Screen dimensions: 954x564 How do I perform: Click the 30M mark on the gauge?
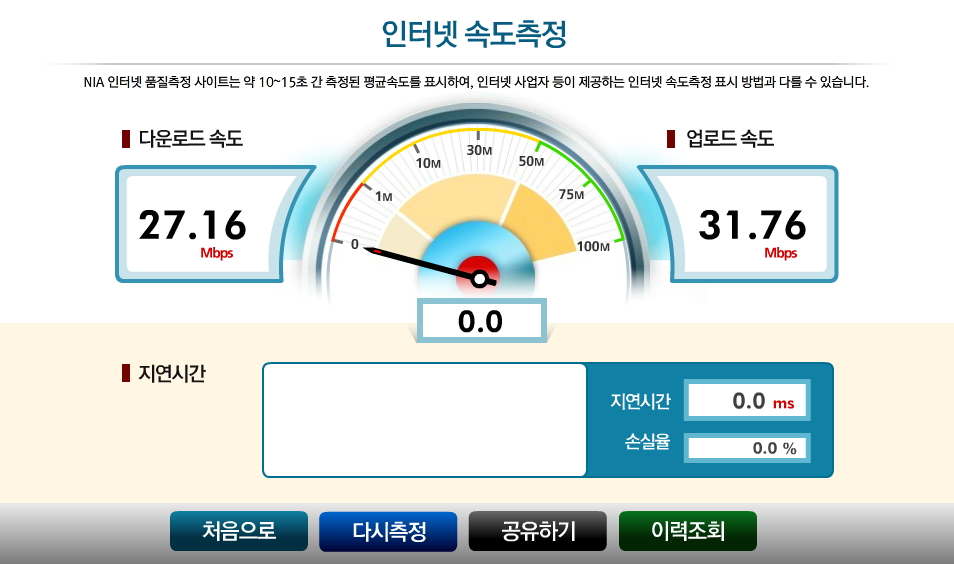[479, 150]
